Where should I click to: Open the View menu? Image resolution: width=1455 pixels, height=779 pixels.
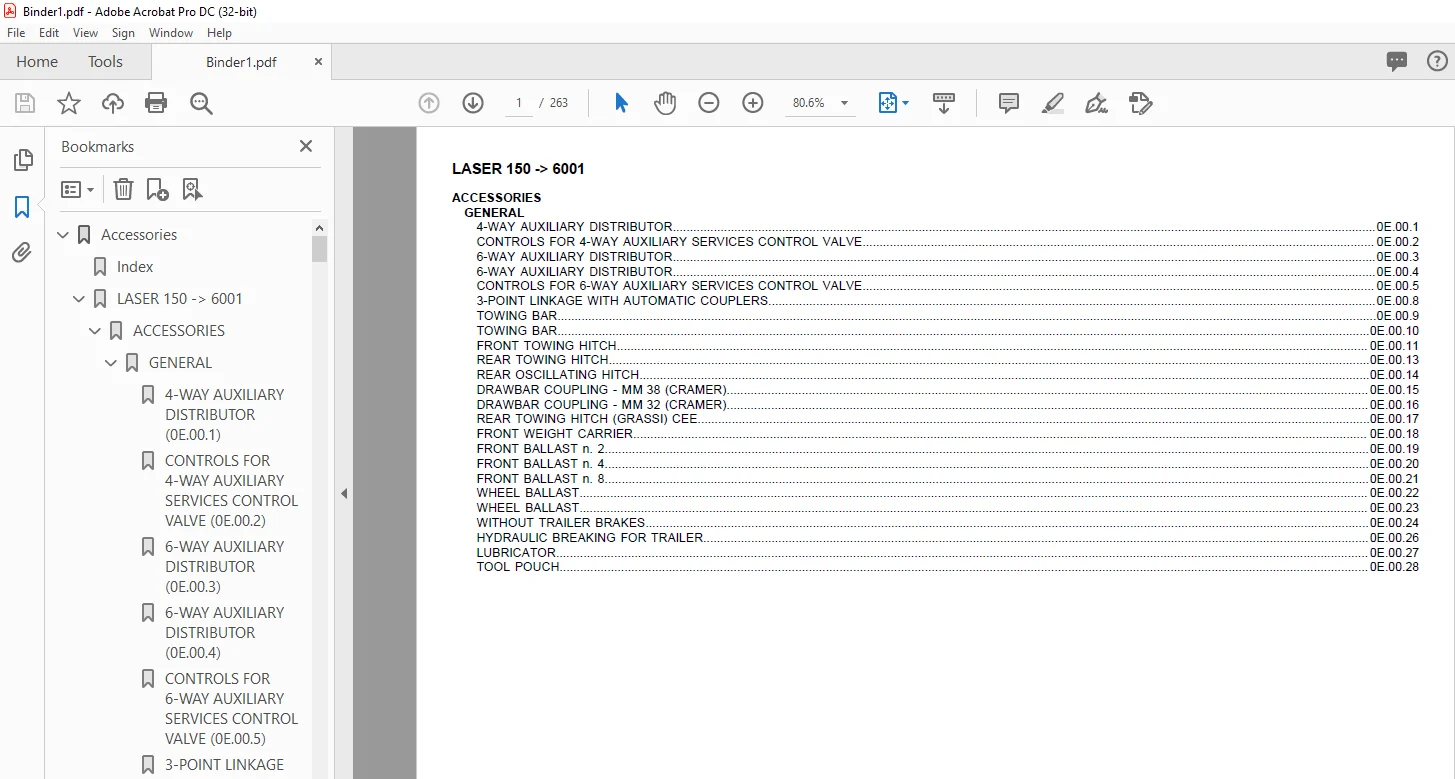(86, 33)
